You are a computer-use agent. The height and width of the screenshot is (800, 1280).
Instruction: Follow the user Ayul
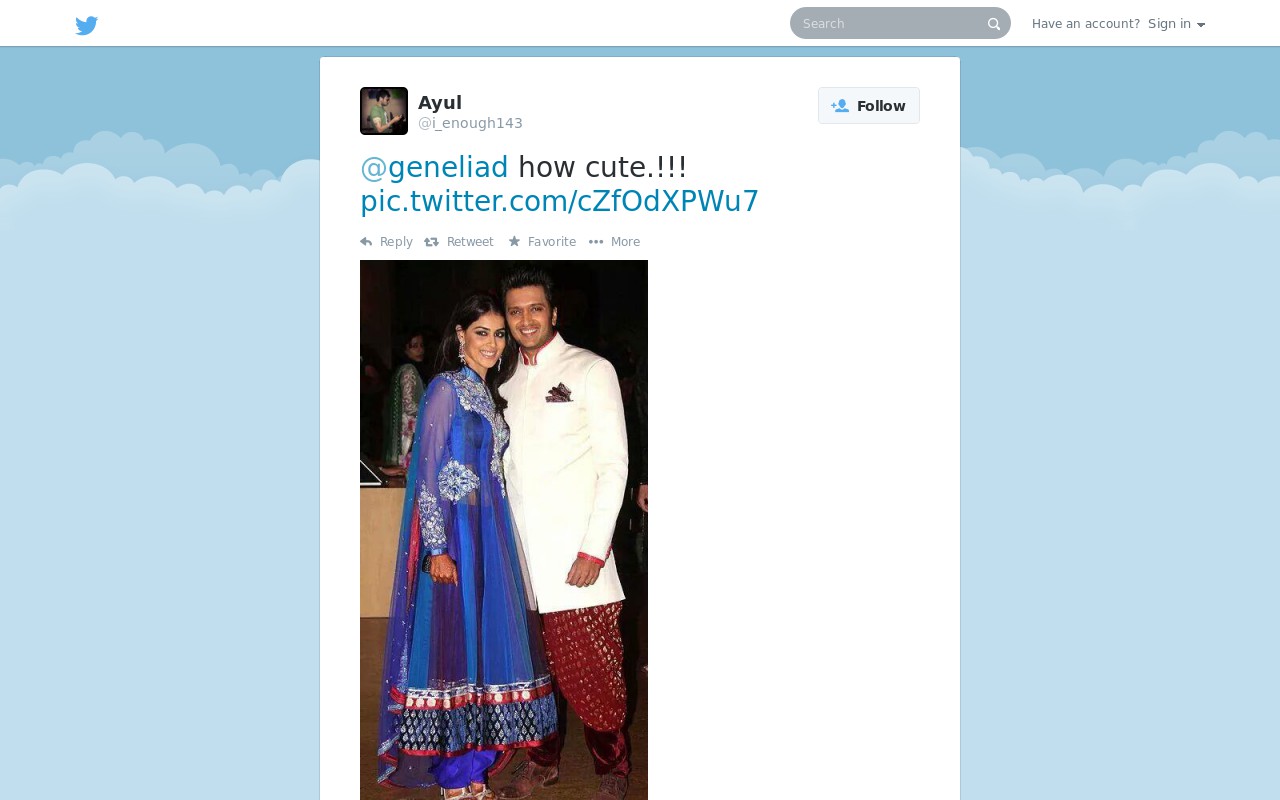869,106
